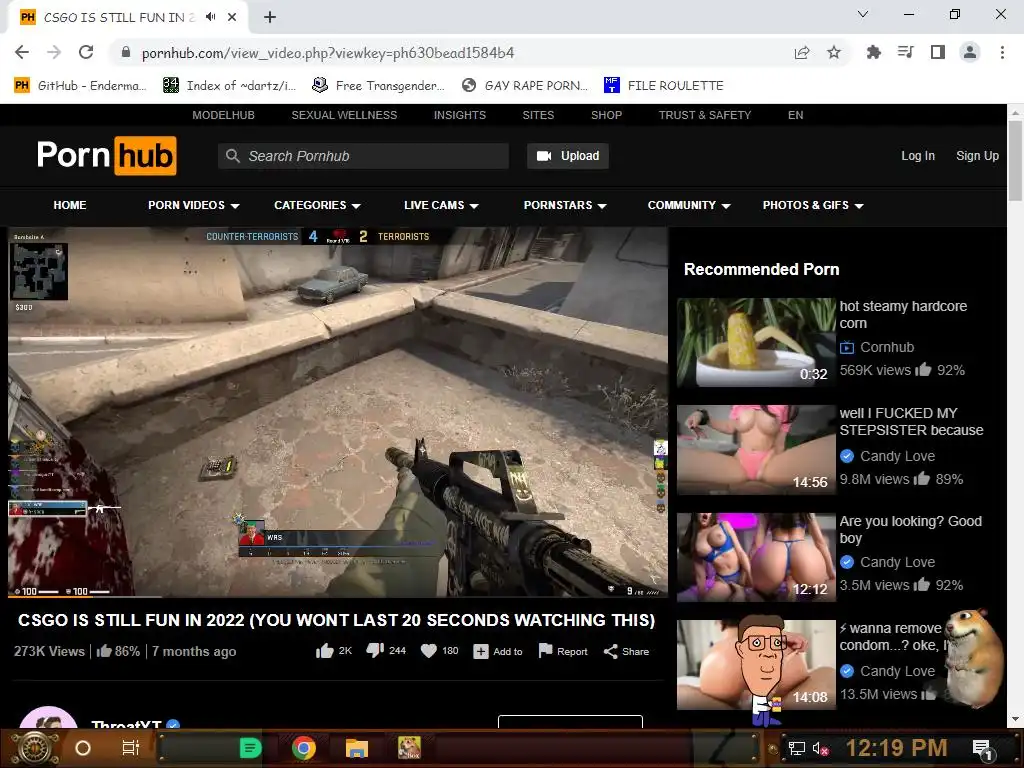Expand the VIDEOS nav dropdown
This screenshot has height=768, width=1024.
point(193,205)
